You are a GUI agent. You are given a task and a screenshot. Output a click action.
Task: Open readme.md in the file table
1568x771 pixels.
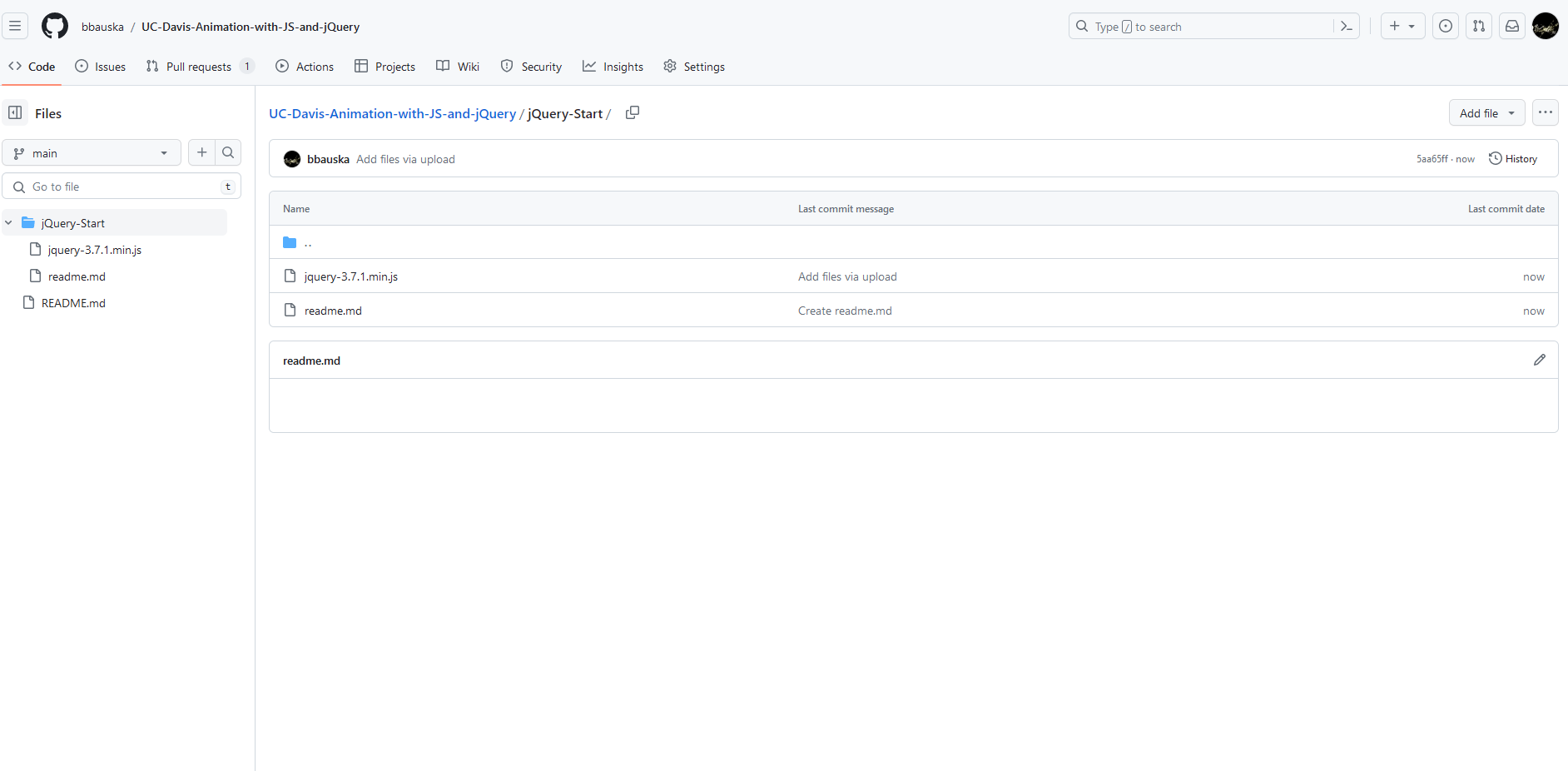(333, 311)
